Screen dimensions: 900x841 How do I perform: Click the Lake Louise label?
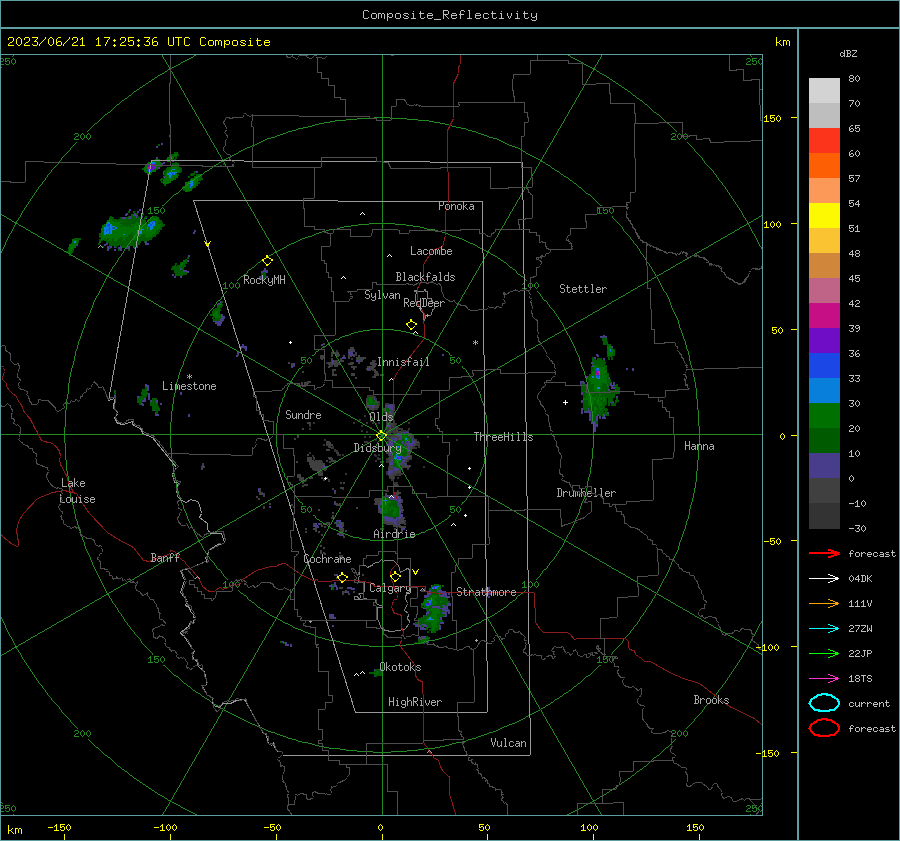pos(77,491)
